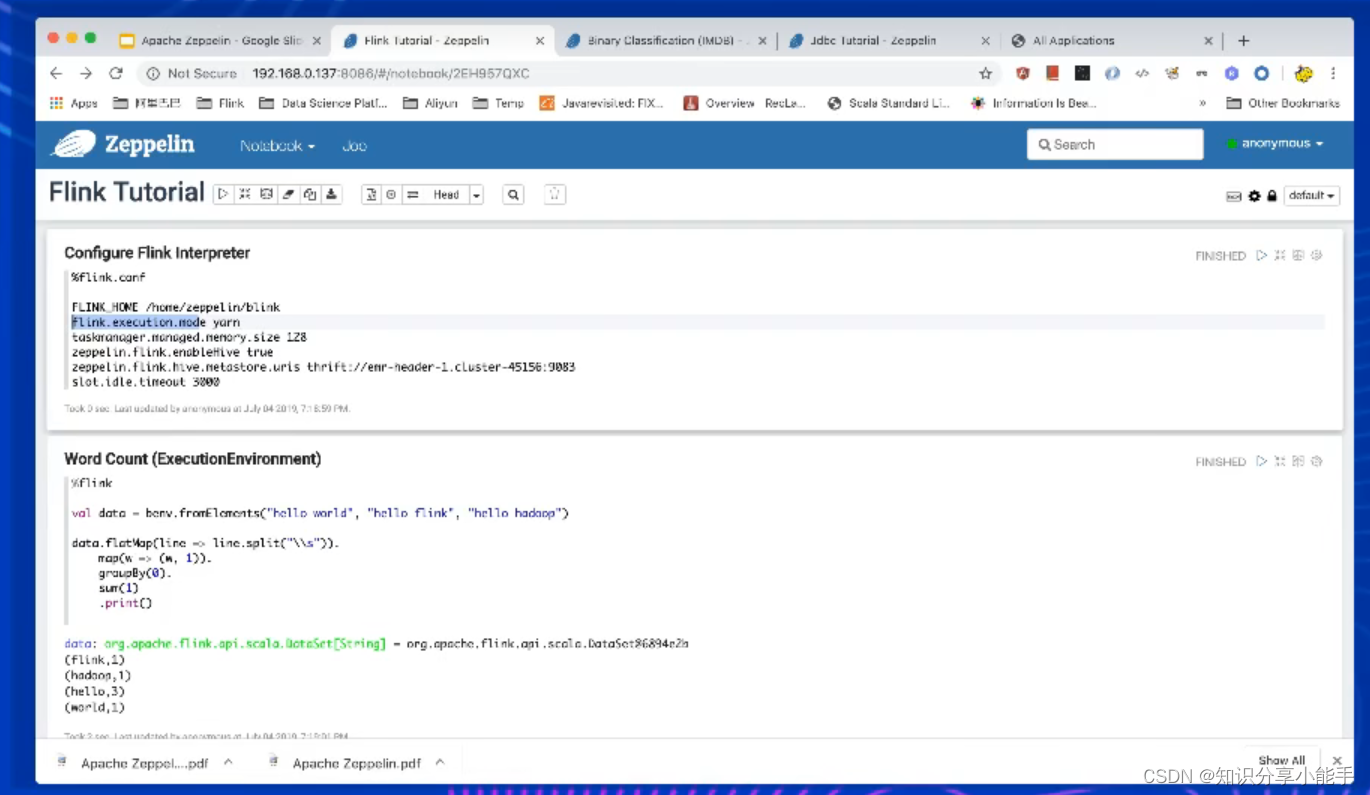This screenshot has height=795, width=1370.
Task: Toggle show/hide output for all paragraphs
Action: click(x=267, y=195)
